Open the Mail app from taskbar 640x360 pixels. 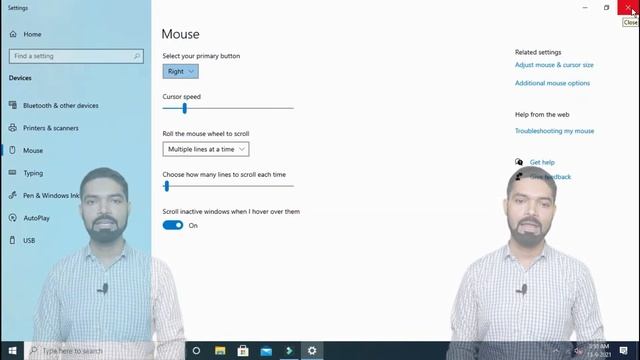(x=266, y=351)
